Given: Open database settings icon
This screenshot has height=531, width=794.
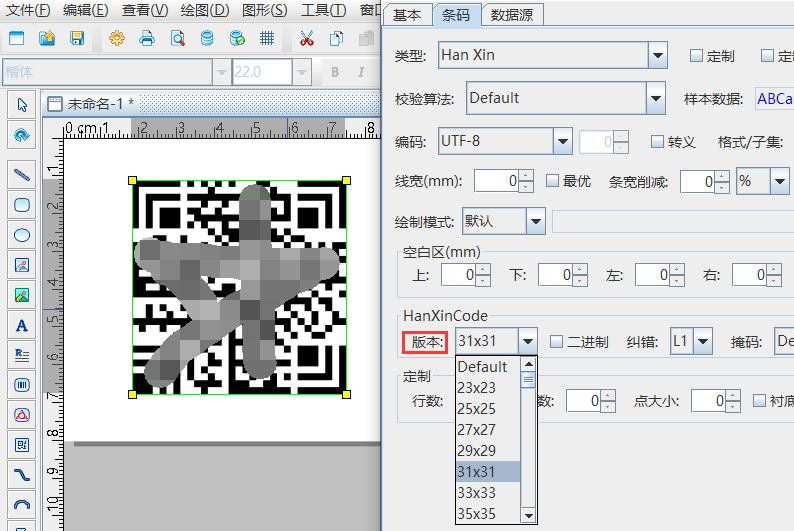Looking at the screenshot, I should (x=207, y=38).
